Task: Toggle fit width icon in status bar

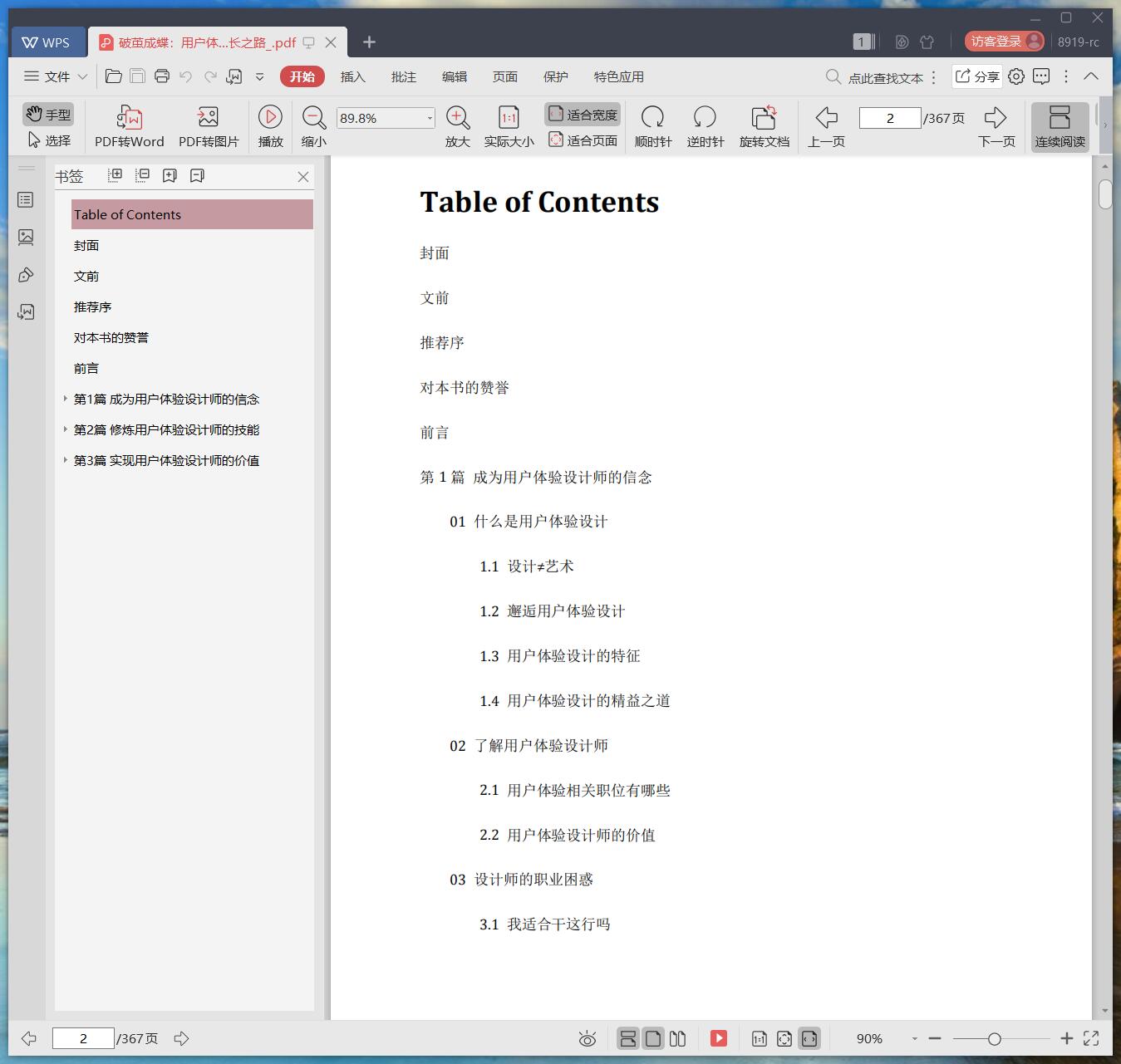Action: 809,1038
